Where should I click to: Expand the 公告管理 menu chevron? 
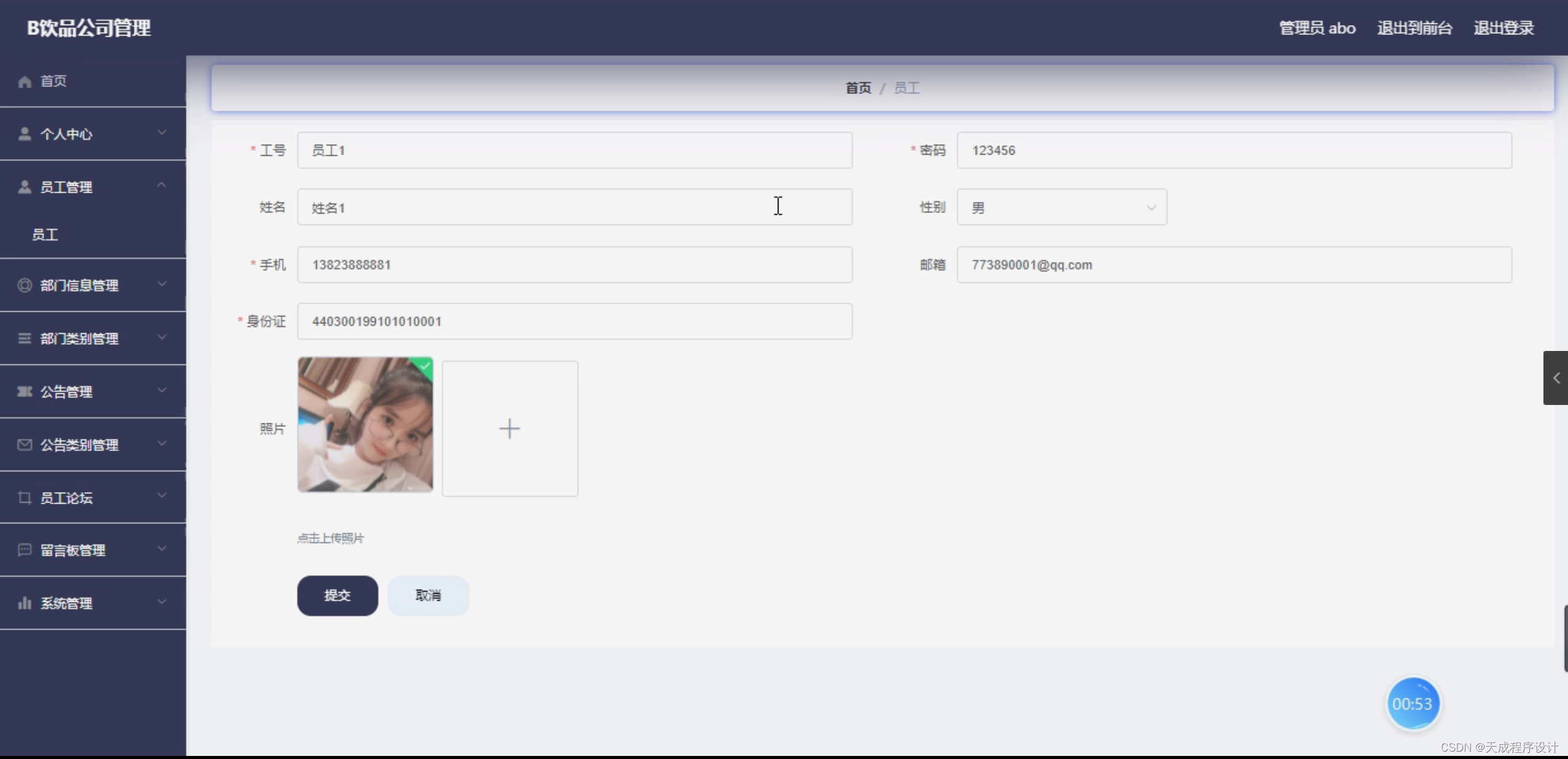(161, 390)
